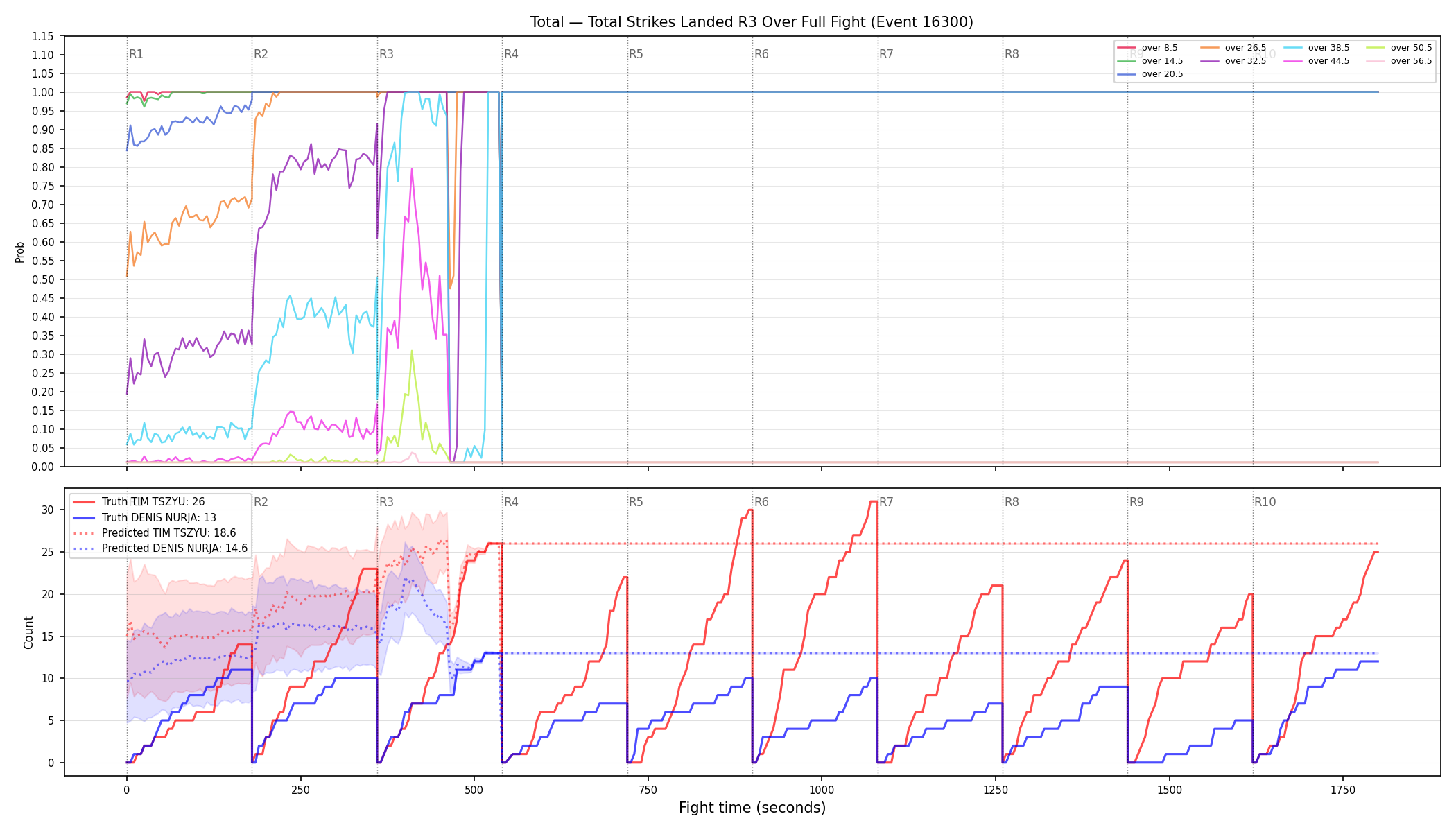The height and width of the screenshot is (832, 1456).
Task: Click the 'over 8.5' legend label
Action: click(1159, 48)
